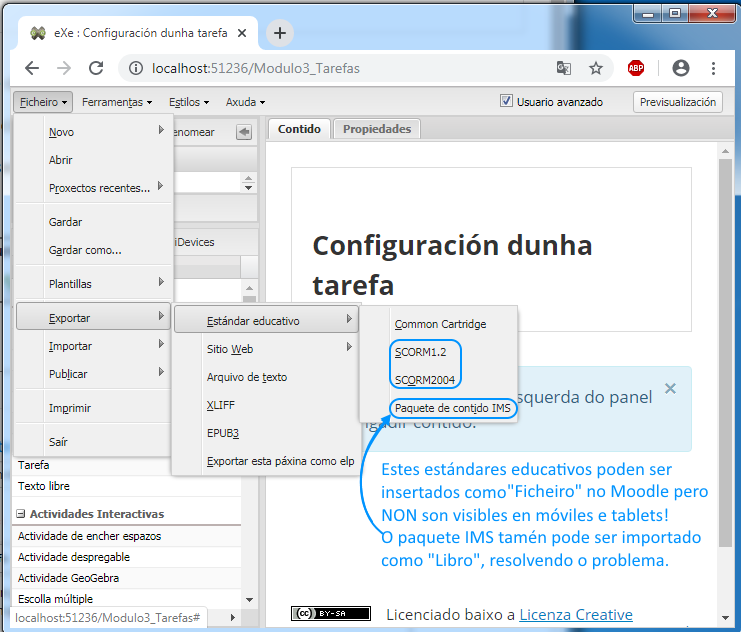Open the Chrome profile avatar
The height and width of the screenshot is (632, 741).
point(681,69)
